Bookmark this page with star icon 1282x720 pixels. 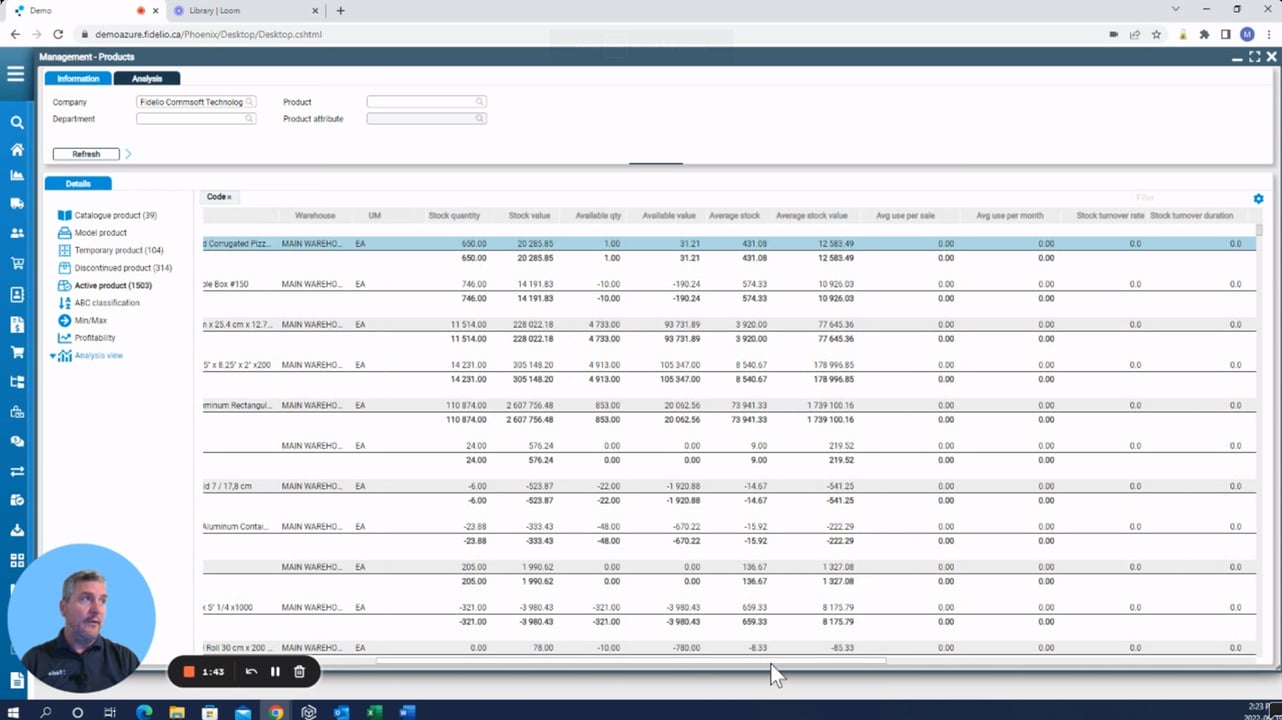pos(1156,34)
